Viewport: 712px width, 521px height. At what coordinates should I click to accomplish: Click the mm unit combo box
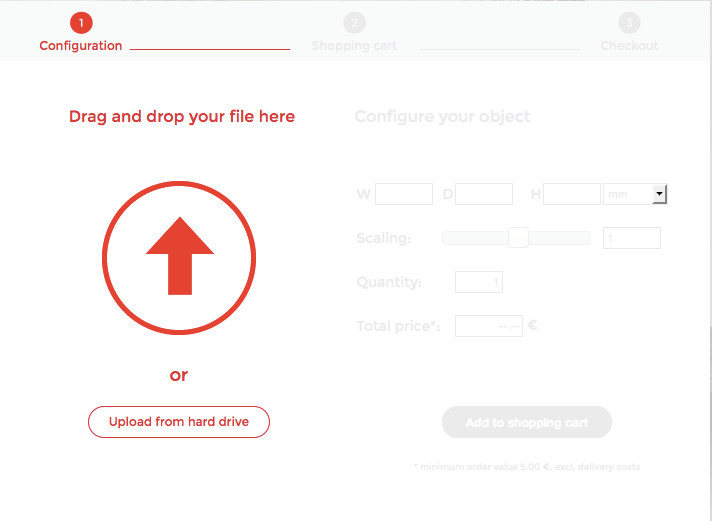[x=635, y=194]
